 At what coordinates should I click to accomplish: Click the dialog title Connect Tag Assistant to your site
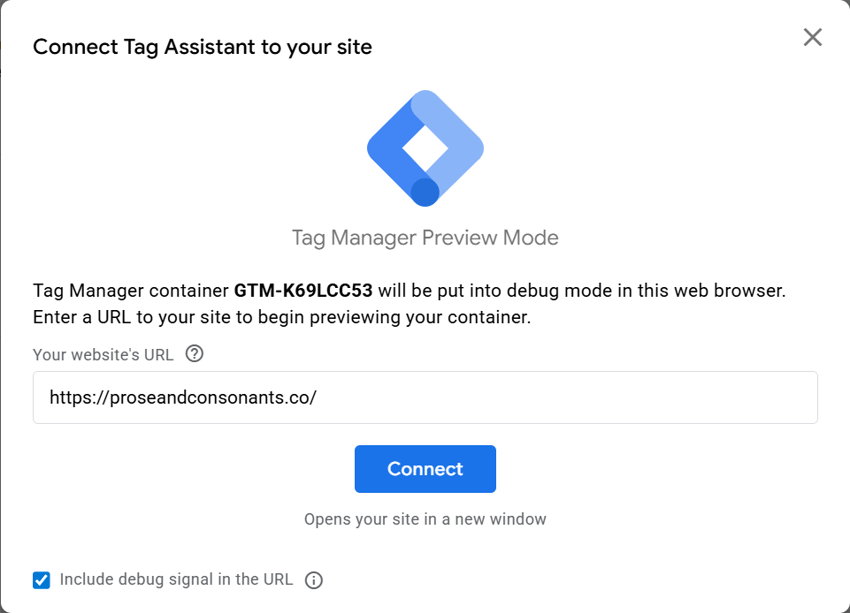[x=202, y=47]
